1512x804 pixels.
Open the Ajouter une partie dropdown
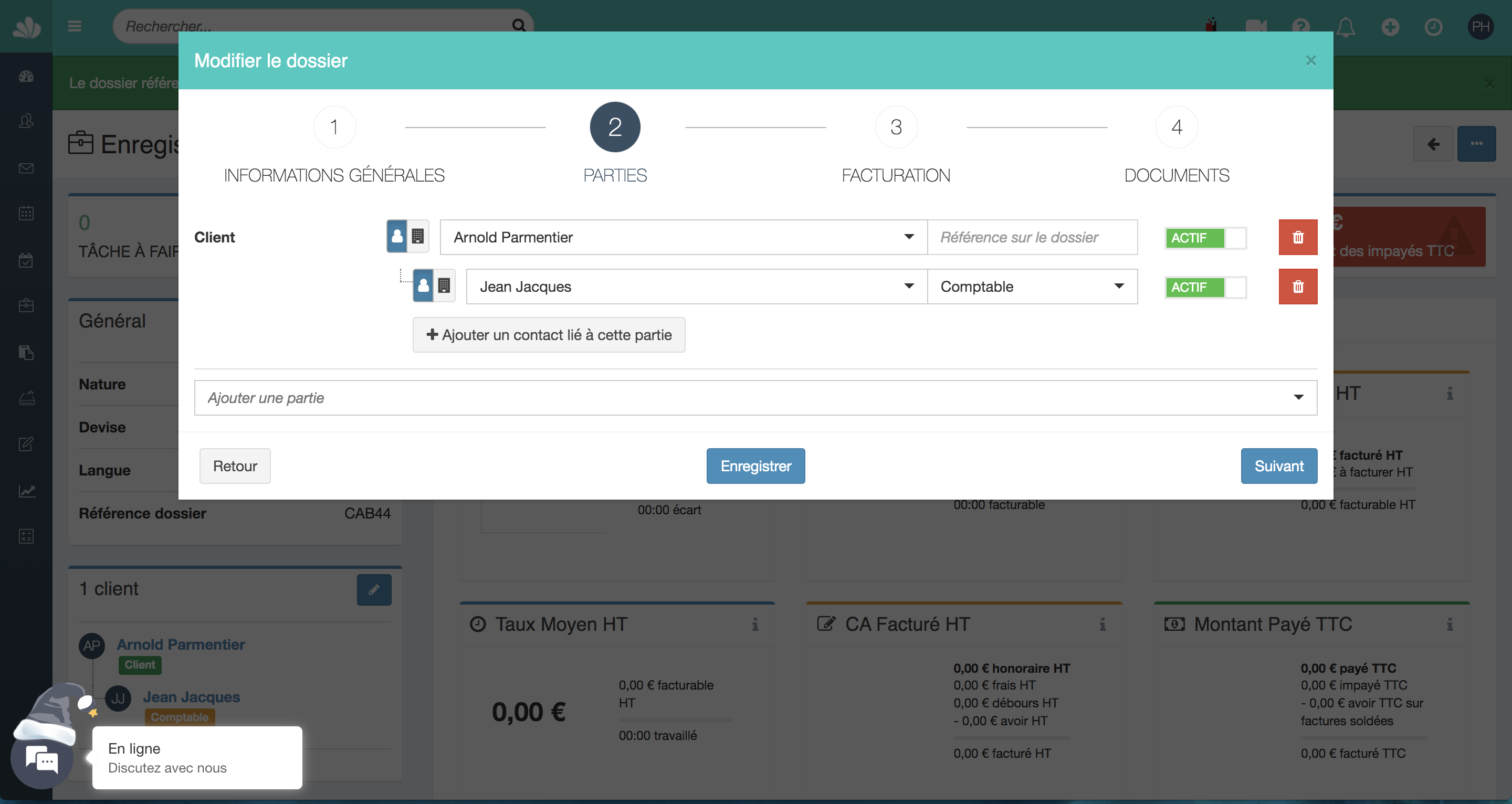tap(755, 398)
